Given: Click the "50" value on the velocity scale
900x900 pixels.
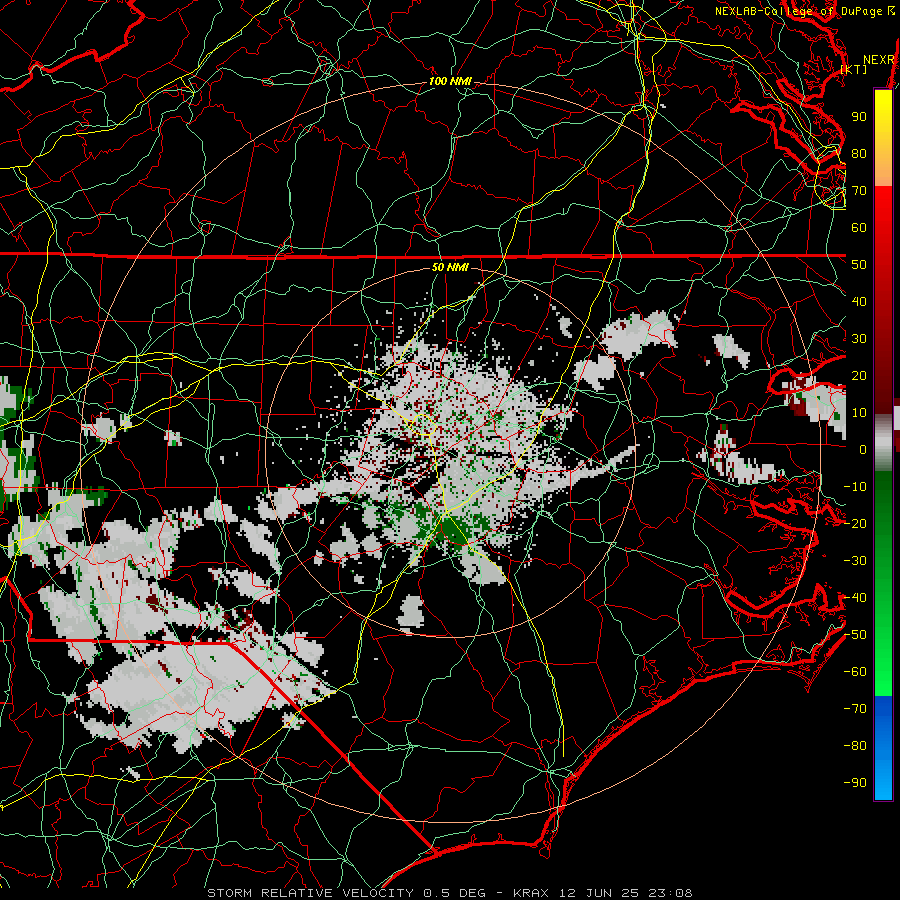Looking at the screenshot, I should pyautogui.click(x=859, y=265).
